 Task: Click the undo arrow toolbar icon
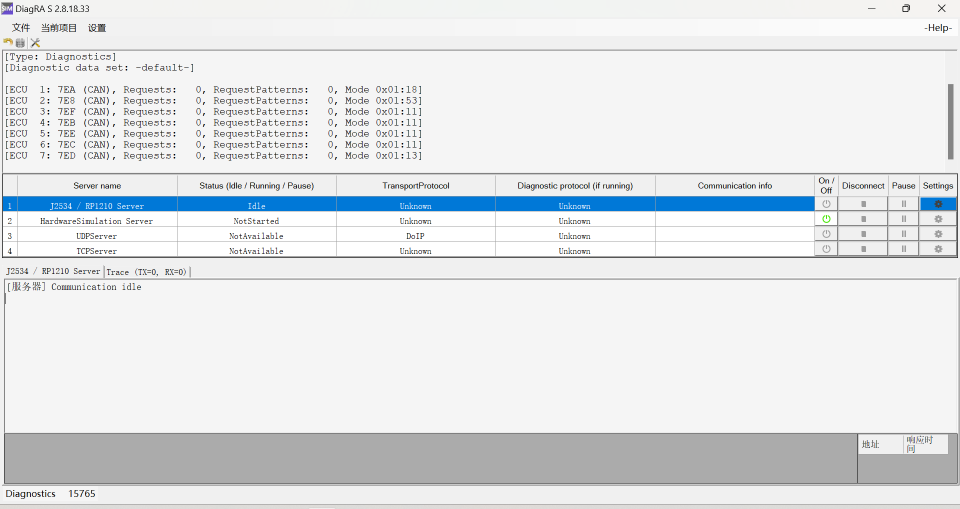8,43
